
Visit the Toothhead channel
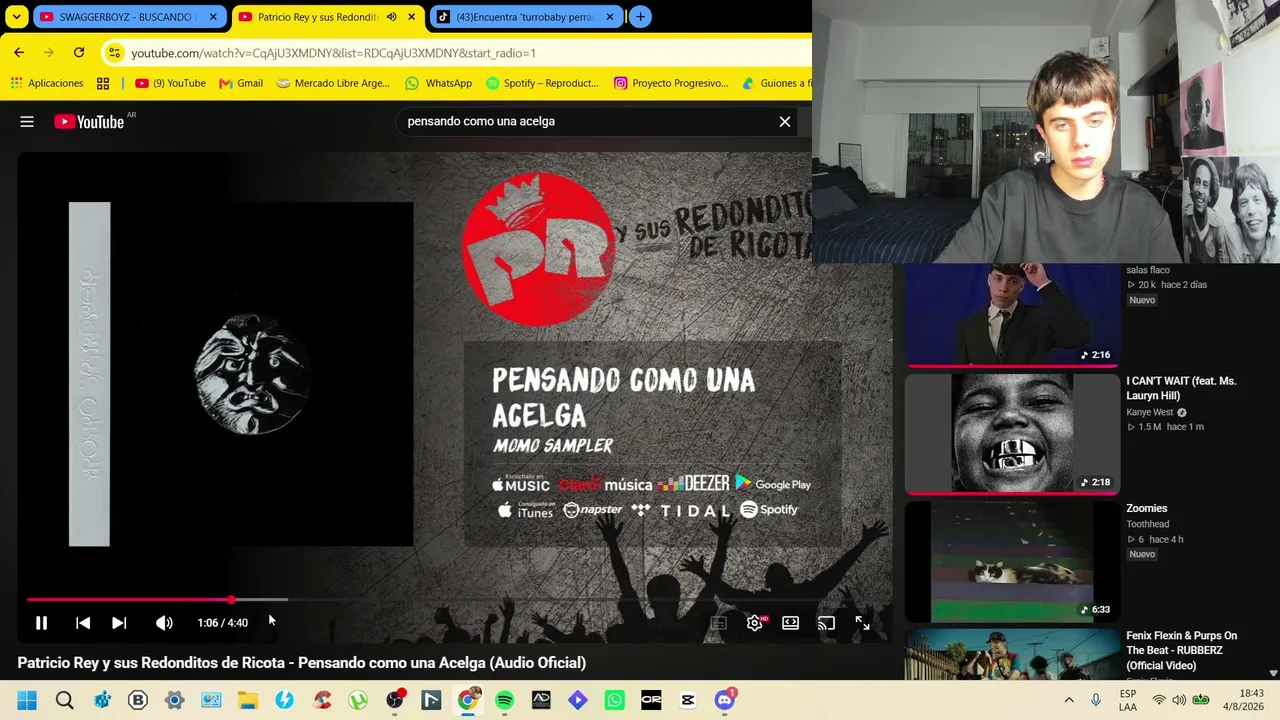coord(1147,524)
